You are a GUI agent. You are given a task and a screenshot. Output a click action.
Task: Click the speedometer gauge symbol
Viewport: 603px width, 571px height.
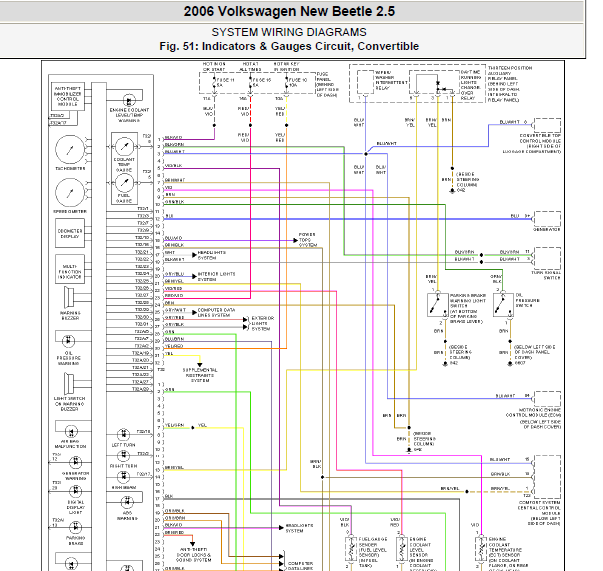tap(70, 193)
